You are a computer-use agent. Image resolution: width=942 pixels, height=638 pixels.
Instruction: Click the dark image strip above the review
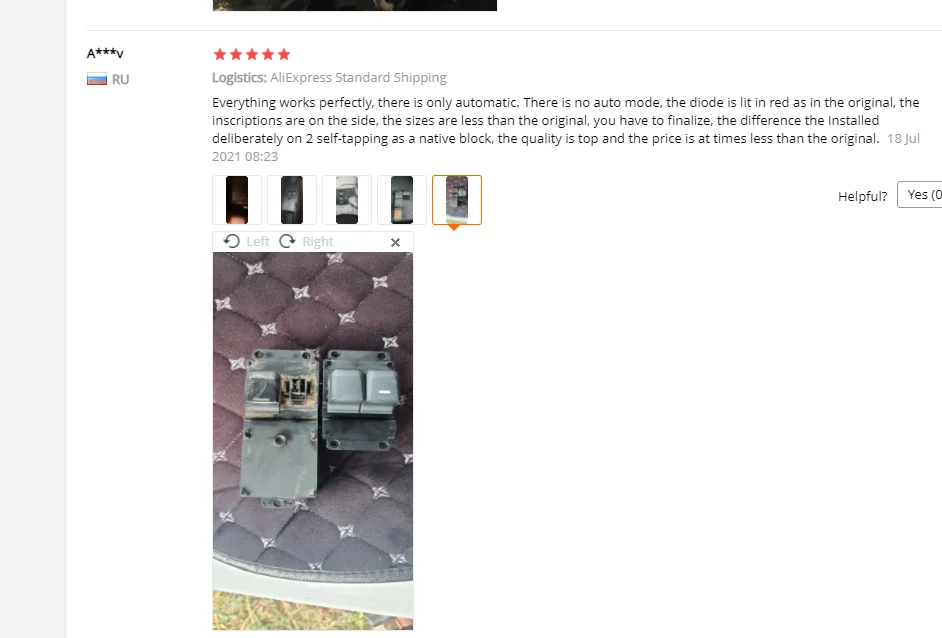click(x=355, y=5)
